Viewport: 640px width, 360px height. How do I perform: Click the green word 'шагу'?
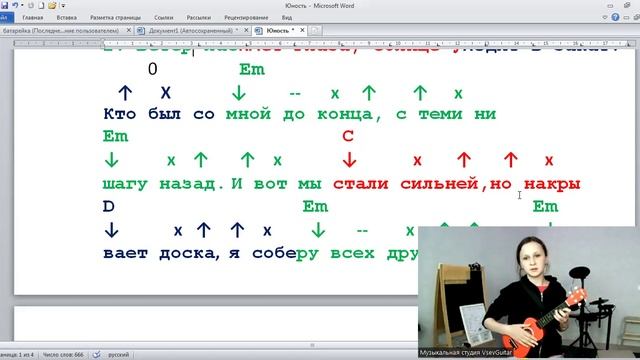tap(124, 185)
